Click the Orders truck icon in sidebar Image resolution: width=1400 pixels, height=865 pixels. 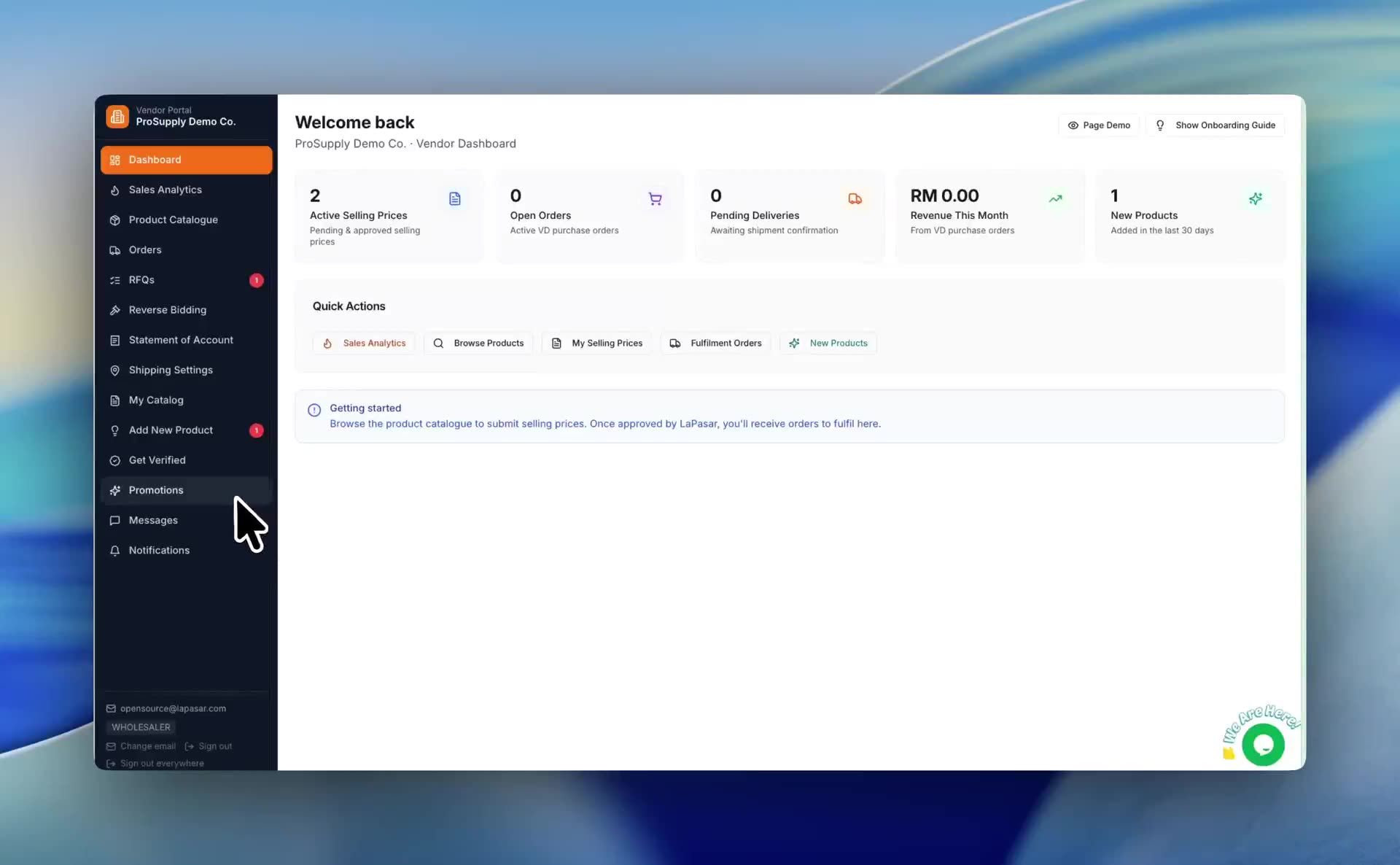114,250
